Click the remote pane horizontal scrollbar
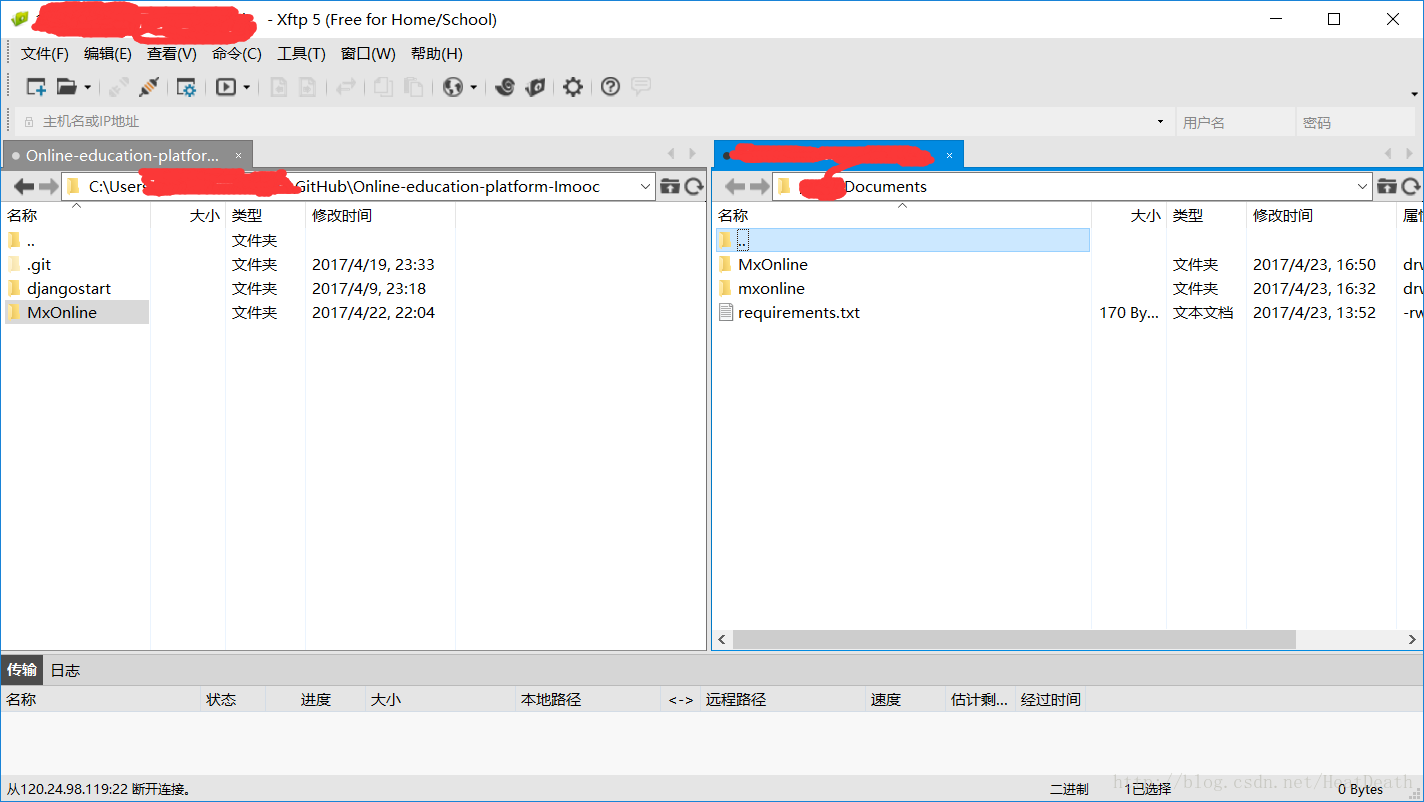This screenshot has width=1424, height=802. coord(1014,639)
